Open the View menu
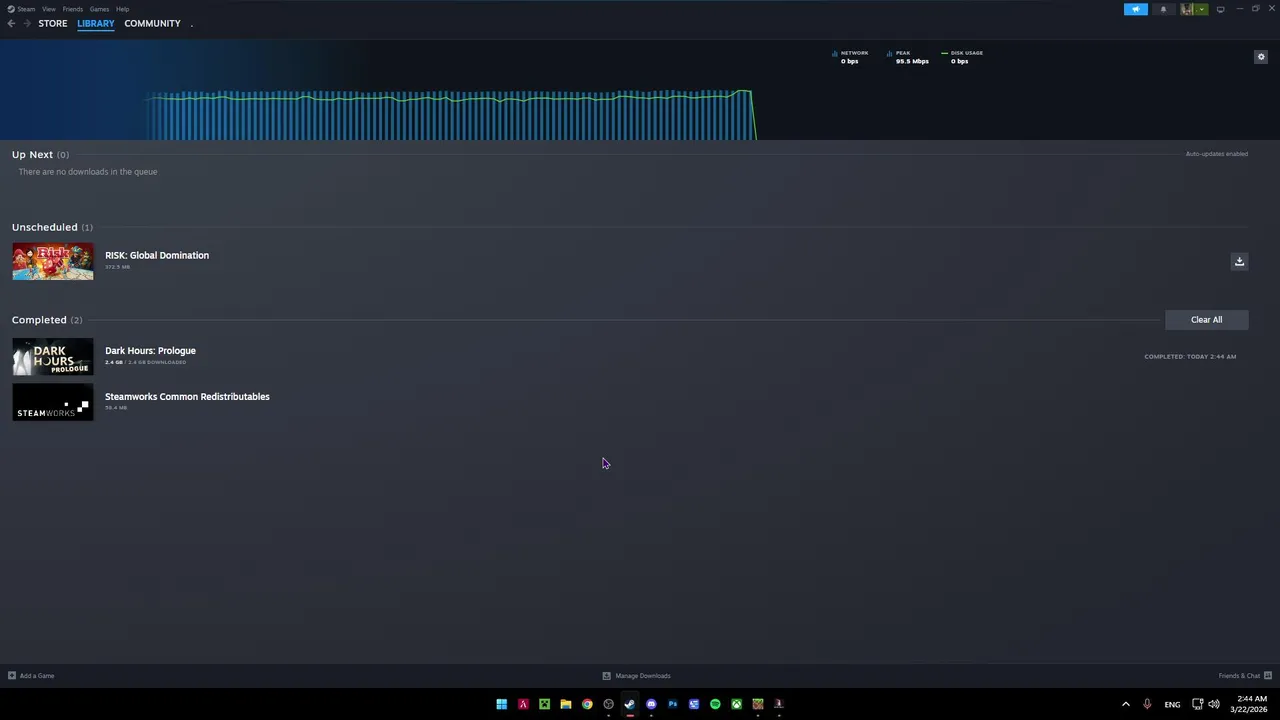 [49, 9]
